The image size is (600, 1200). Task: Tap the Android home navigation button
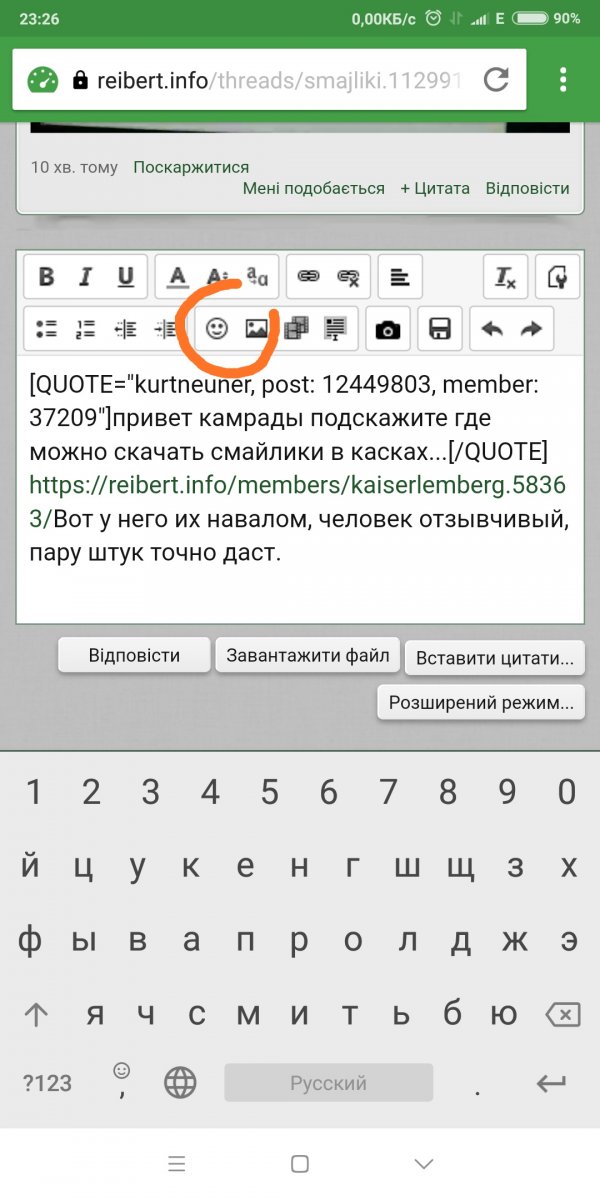(300, 1163)
